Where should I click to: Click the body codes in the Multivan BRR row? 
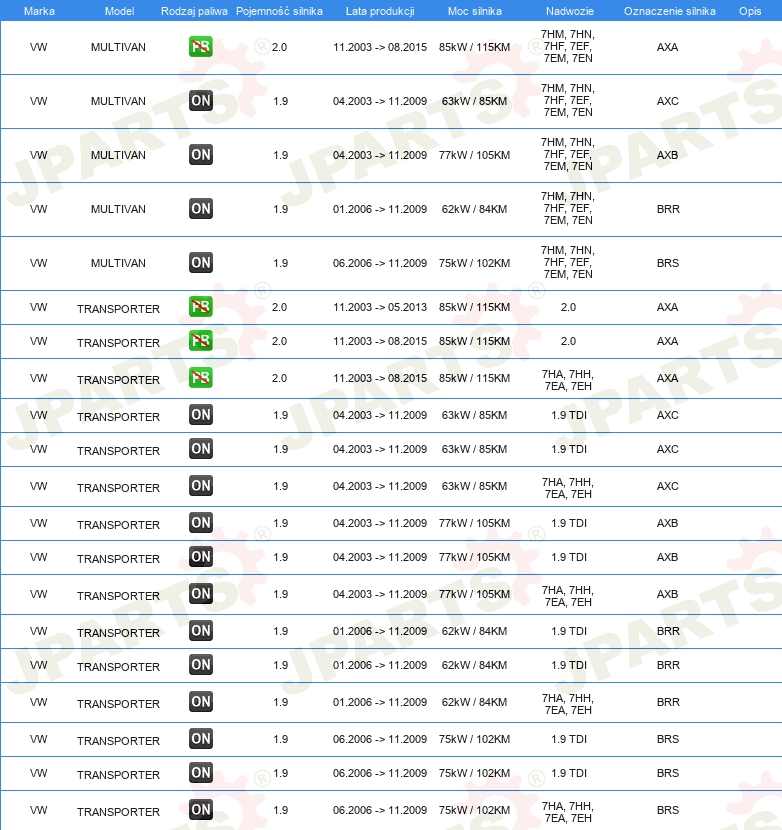[x=568, y=208]
